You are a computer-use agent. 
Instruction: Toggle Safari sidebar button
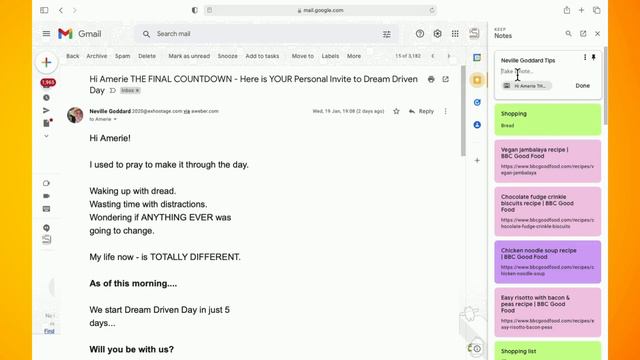coord(44,10)
